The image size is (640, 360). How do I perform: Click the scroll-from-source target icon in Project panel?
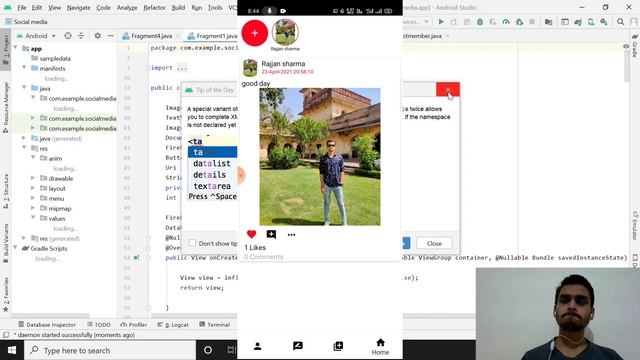pos(68,36)
